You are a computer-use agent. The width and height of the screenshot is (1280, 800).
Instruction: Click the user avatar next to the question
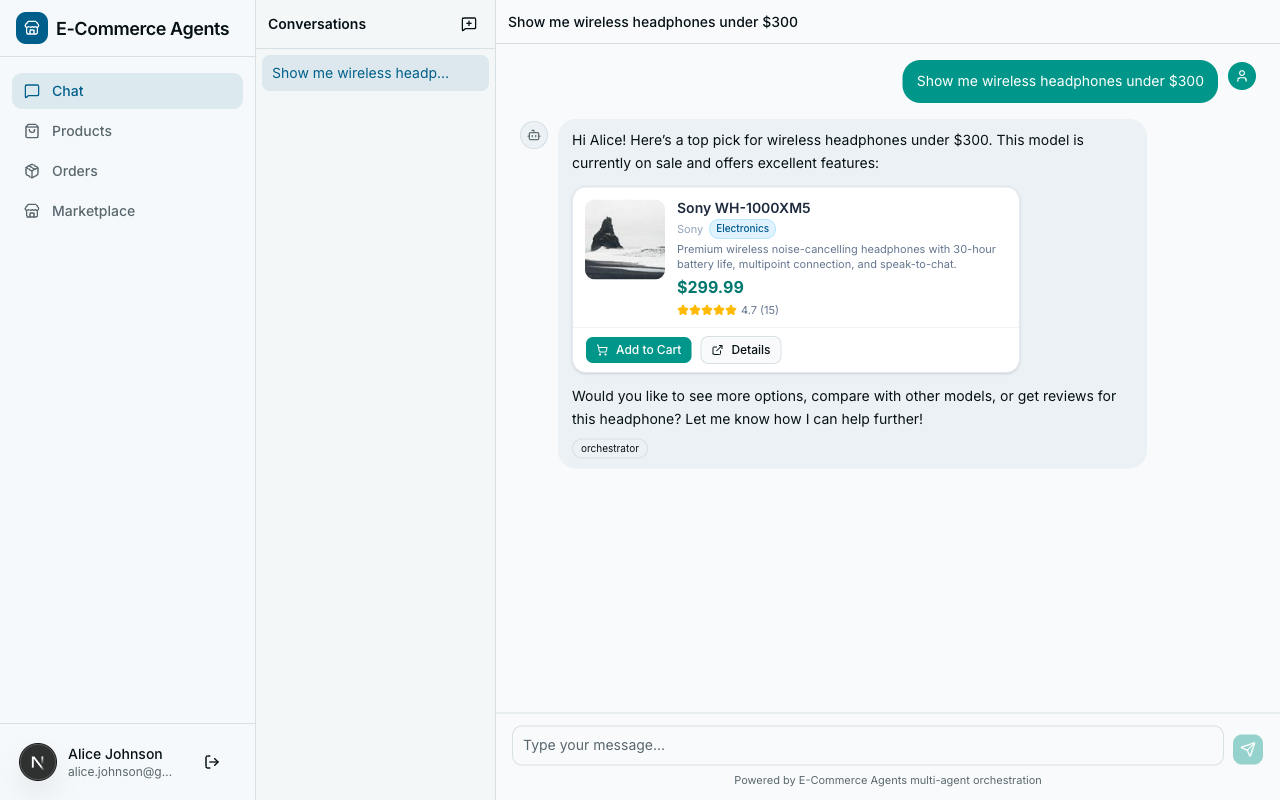1241,76
